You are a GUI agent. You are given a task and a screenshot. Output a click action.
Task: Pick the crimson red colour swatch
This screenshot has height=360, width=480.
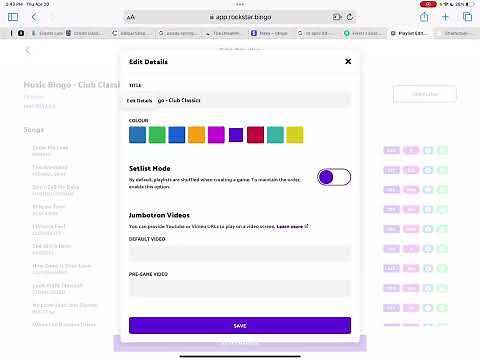255,135
